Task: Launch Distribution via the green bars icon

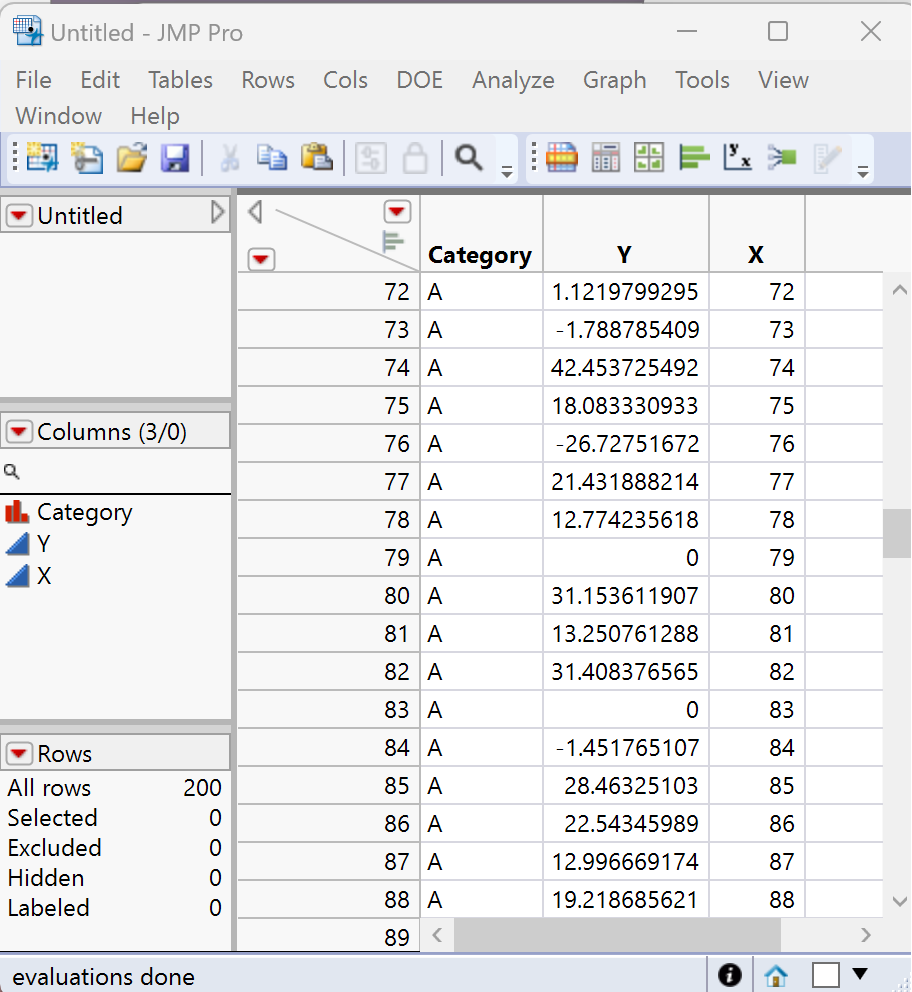Action: (x=693, y=158)
